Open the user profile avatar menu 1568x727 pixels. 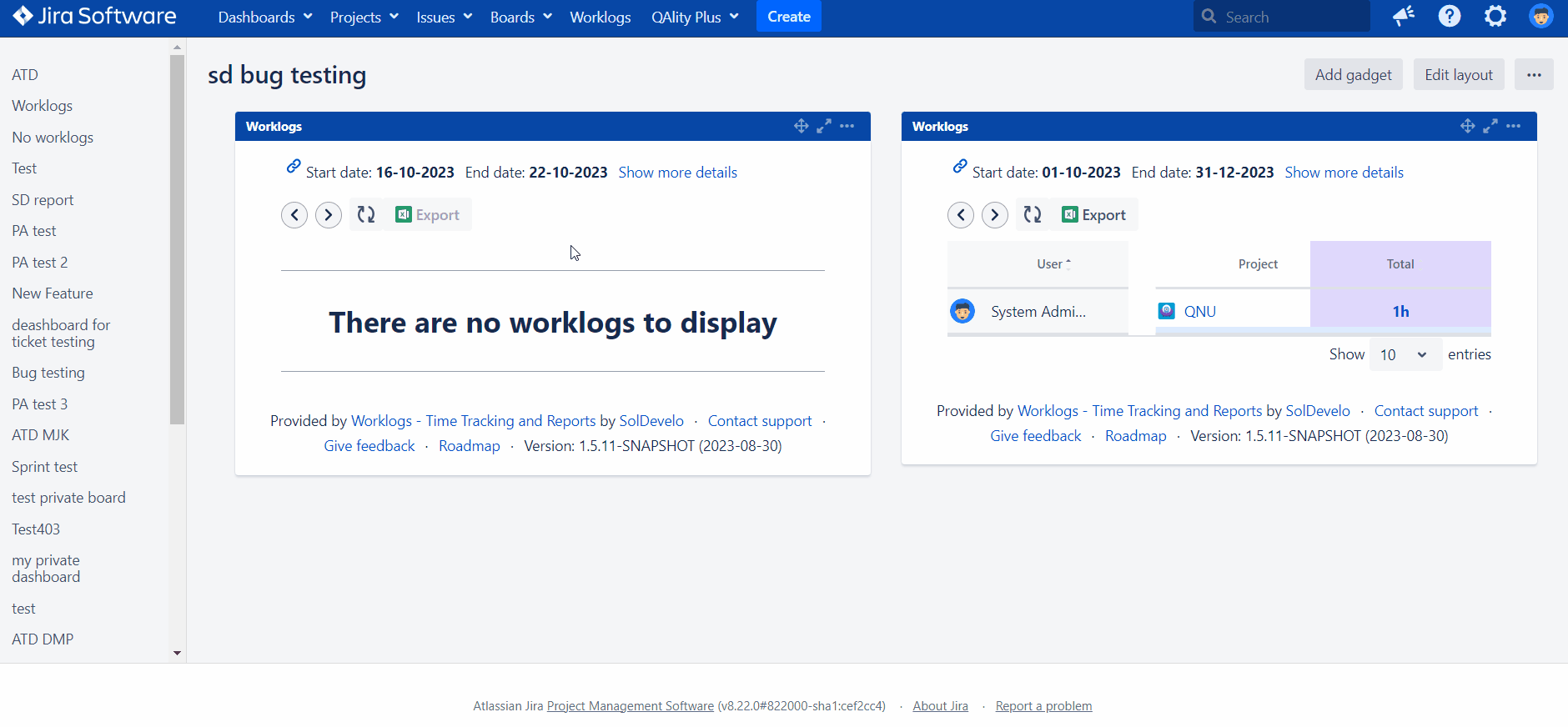click(1541, 16)
